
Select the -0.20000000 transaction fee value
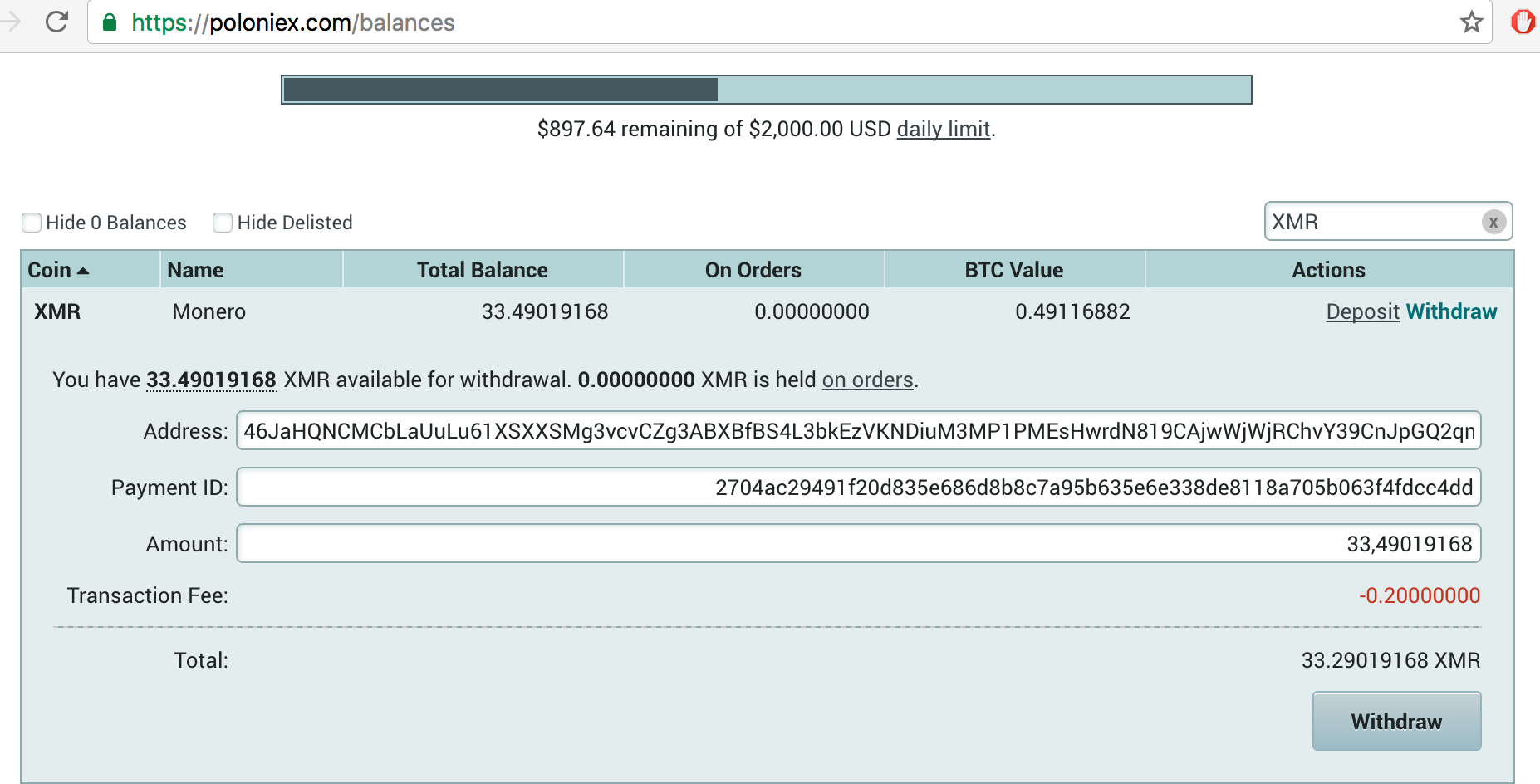pyautogui.click(x=1420, y=595)
